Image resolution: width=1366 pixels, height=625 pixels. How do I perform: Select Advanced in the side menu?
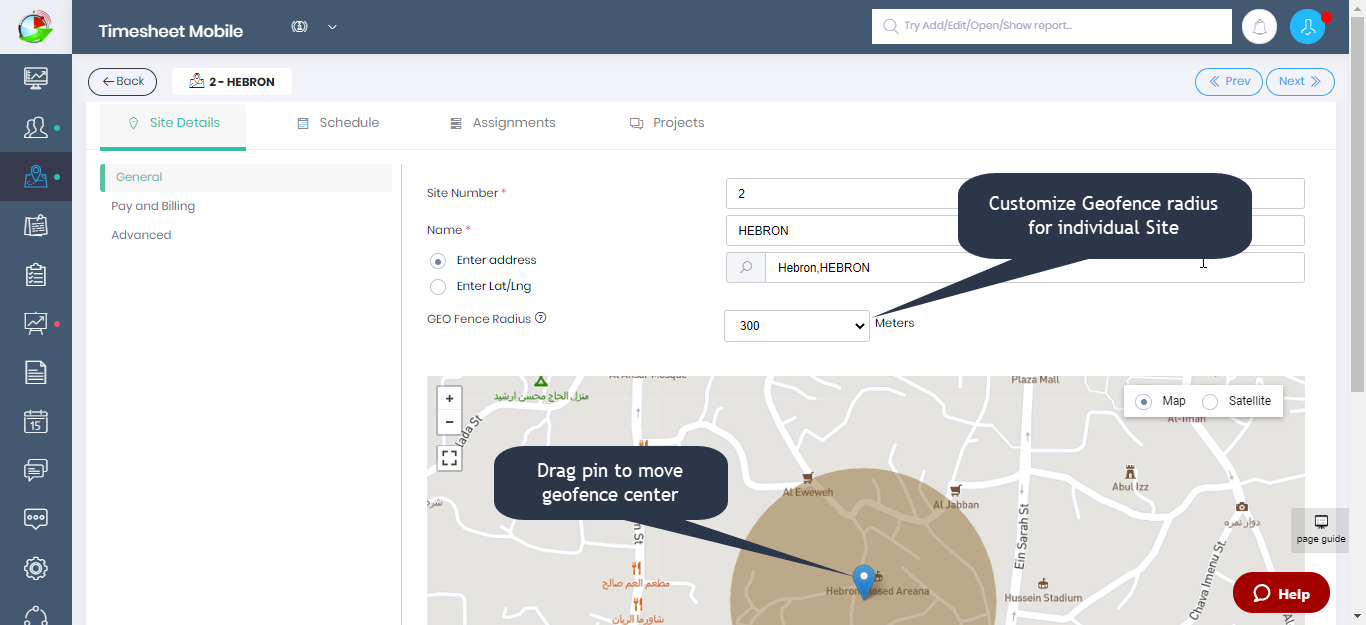click(x=141, y=235)
